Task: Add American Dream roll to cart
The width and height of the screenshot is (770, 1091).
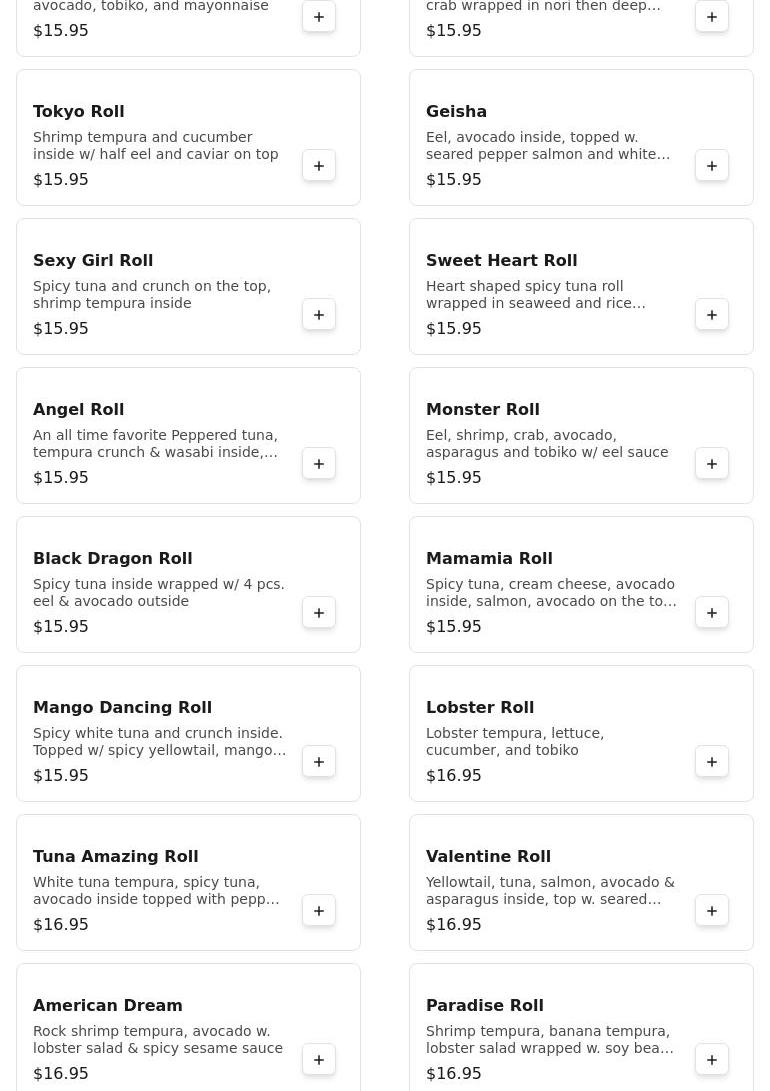Action: [x=319, y=1060]
